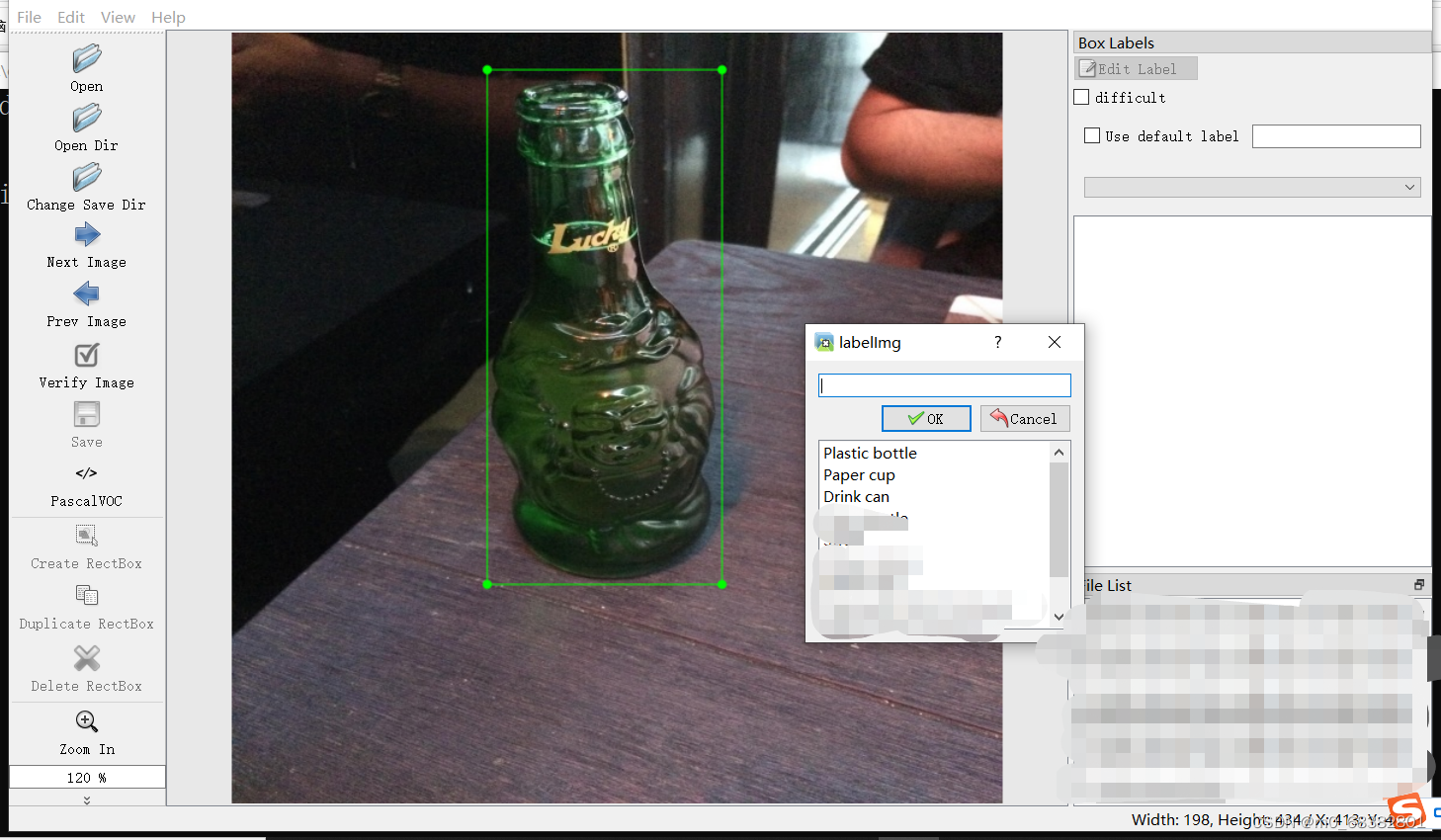Screen dimensions: 1441x840
Task: Enable Use default label checkbox
Action: [x=1092, y=135]
